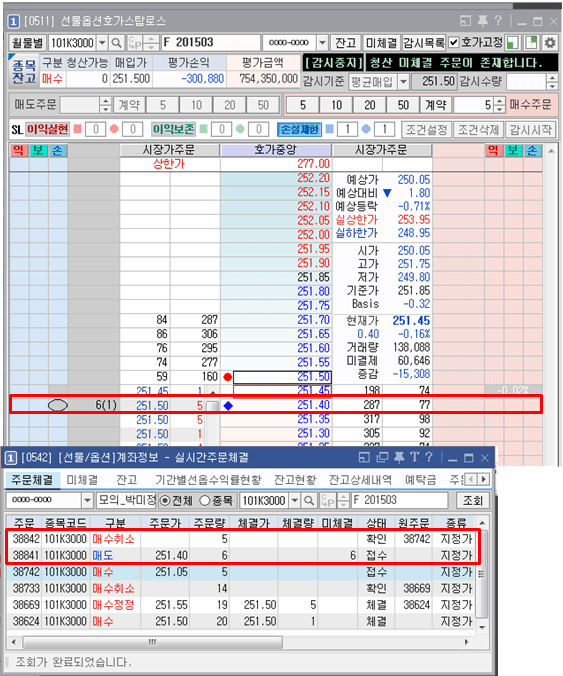
Task: Click the green layout icon next to 호가고정
Action: coord(513,43)
